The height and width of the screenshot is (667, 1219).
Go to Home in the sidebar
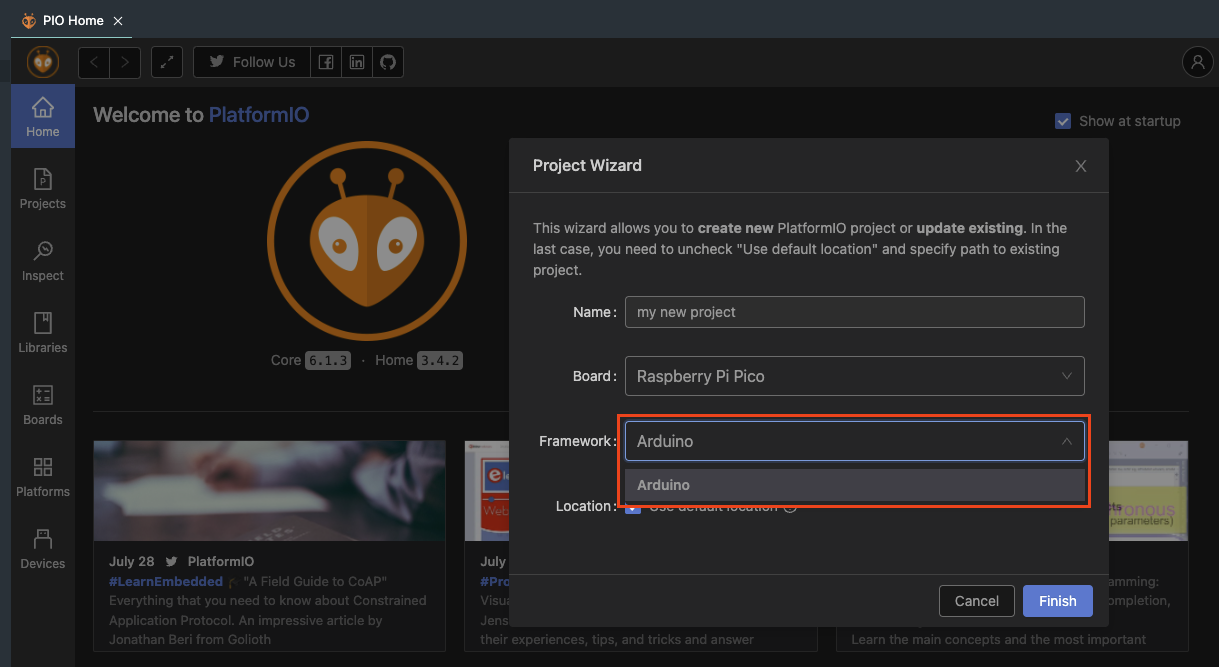tap(43, 116)
